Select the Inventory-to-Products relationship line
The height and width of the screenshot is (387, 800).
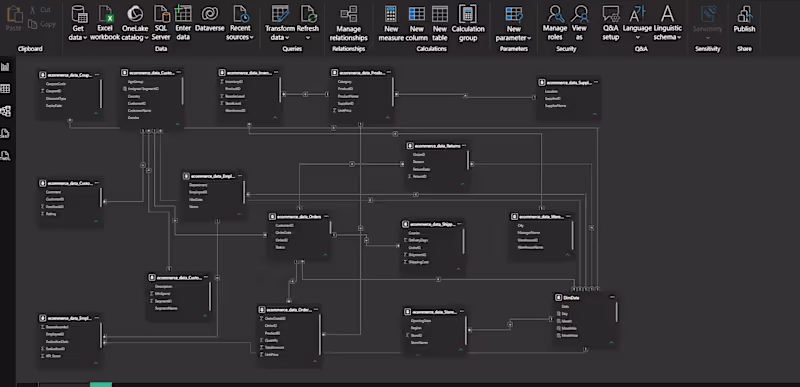305,94
